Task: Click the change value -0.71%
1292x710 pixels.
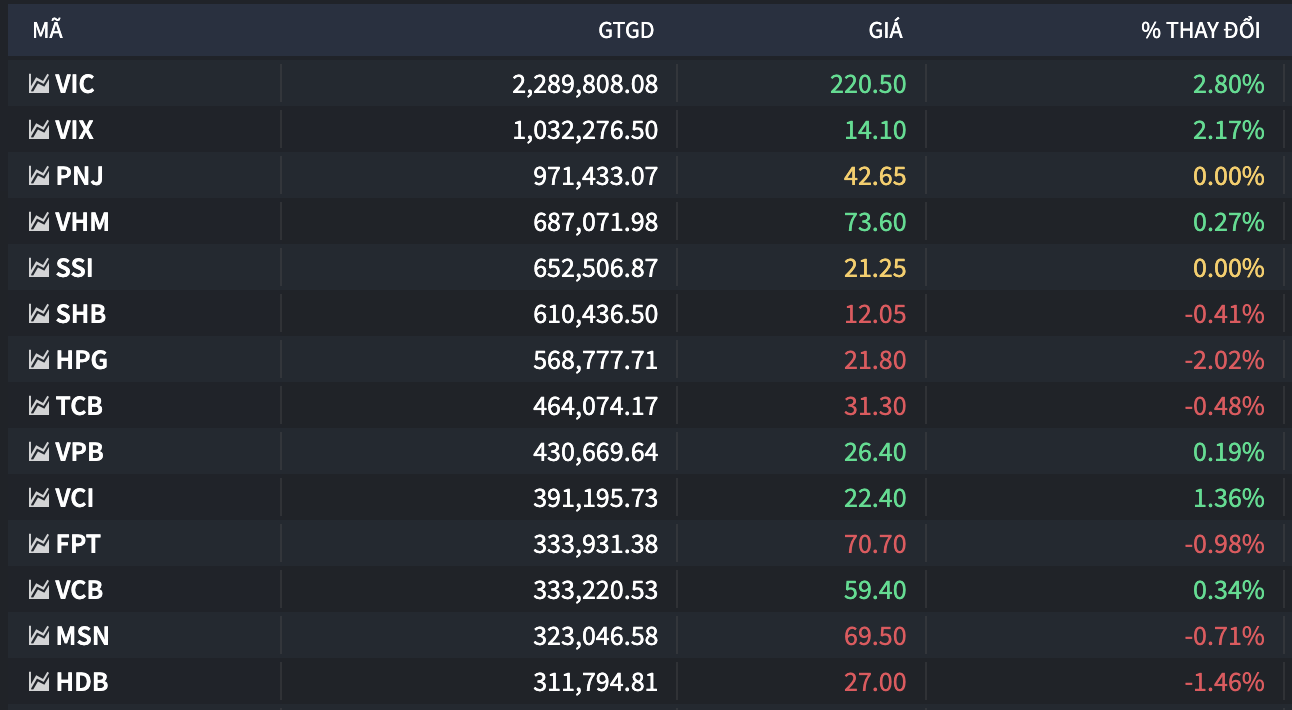Action: tap(1225, 636)
